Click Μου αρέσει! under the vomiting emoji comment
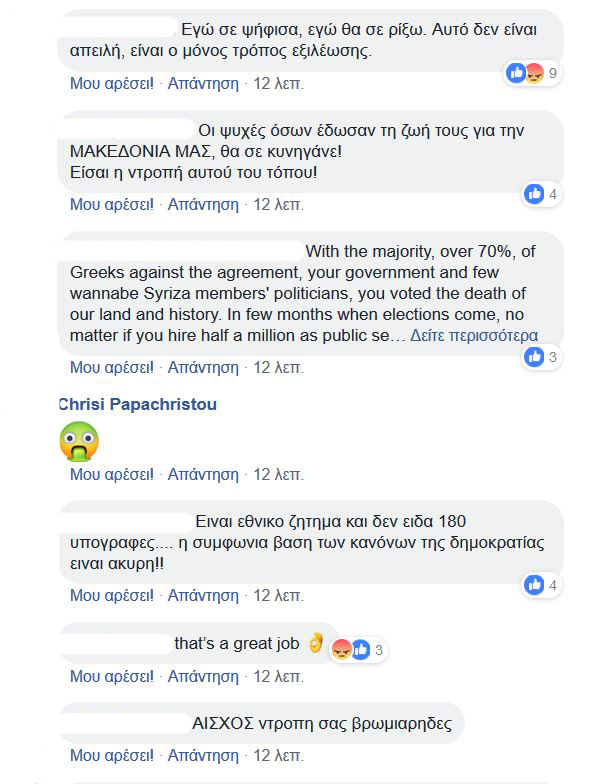 [112, 474]
